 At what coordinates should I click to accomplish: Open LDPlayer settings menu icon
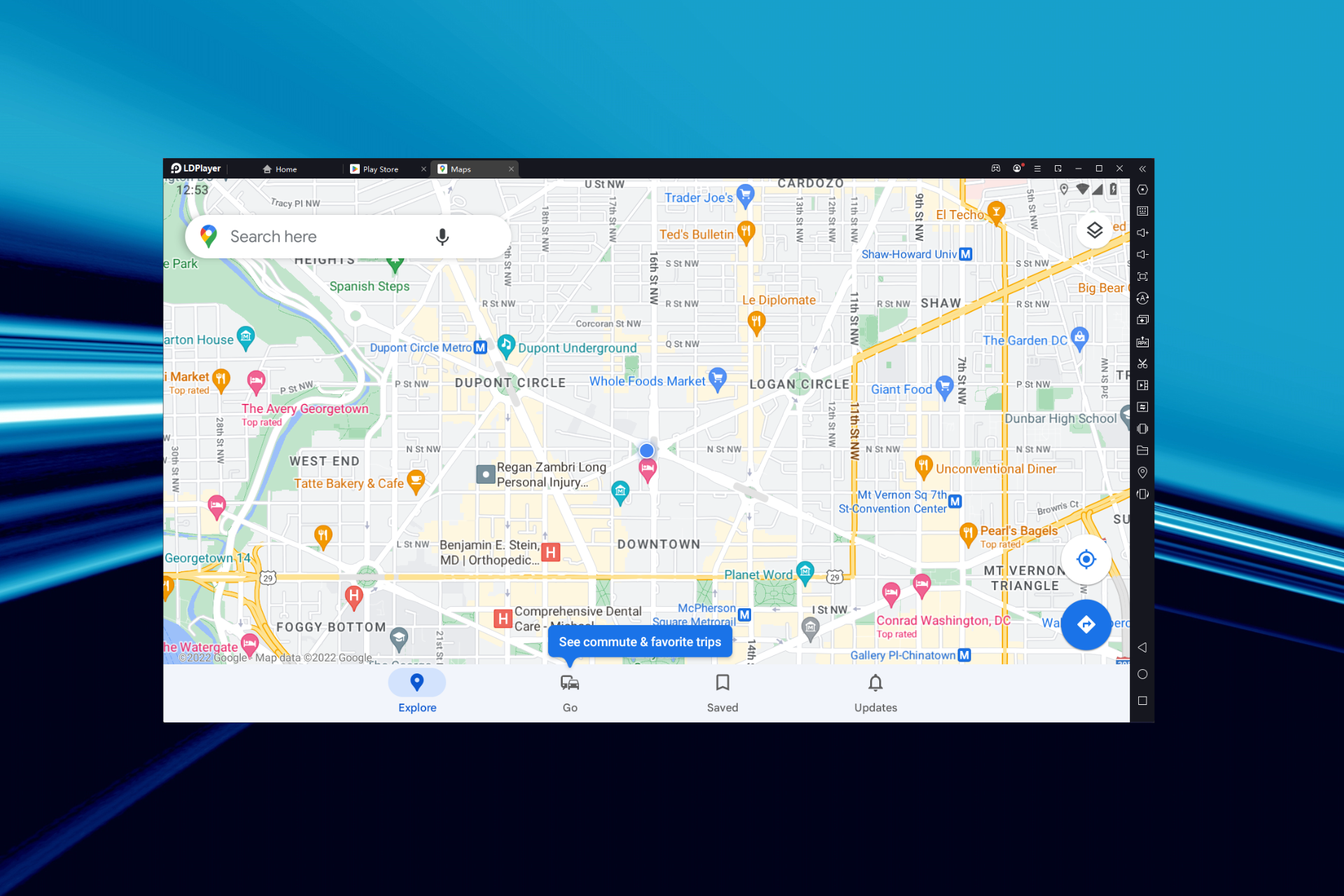[1037, 167]
